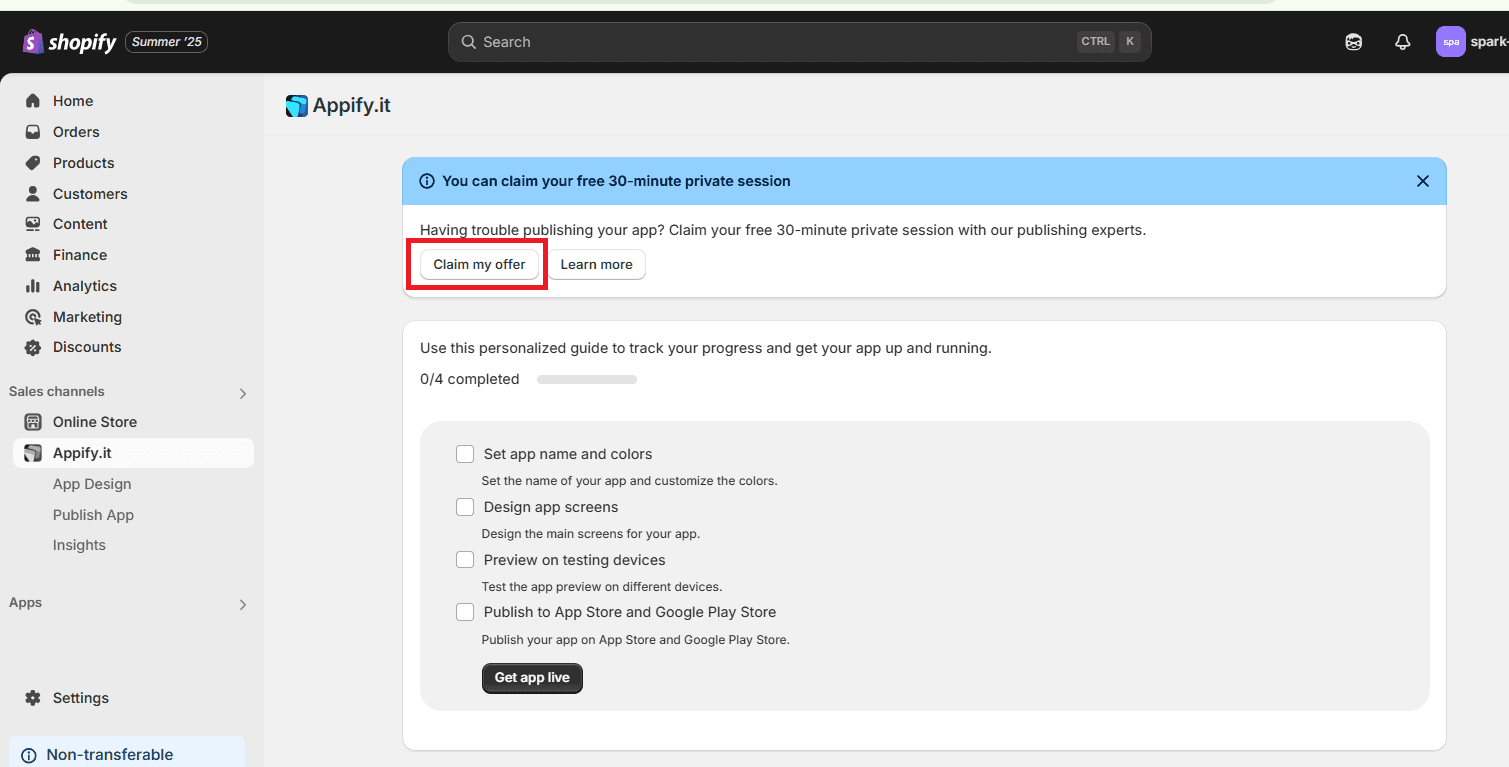Check Set app name and colors
1509x767 pixels.
click(465, 454)
